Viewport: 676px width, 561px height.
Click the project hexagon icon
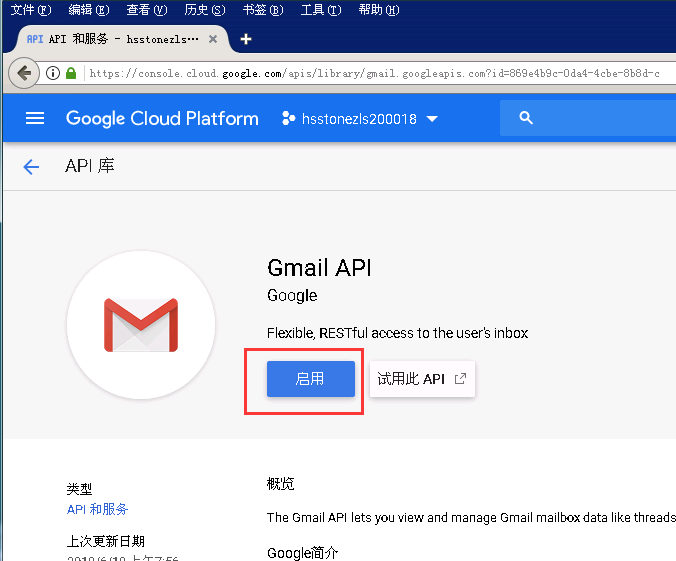click(x=288, y=118)
